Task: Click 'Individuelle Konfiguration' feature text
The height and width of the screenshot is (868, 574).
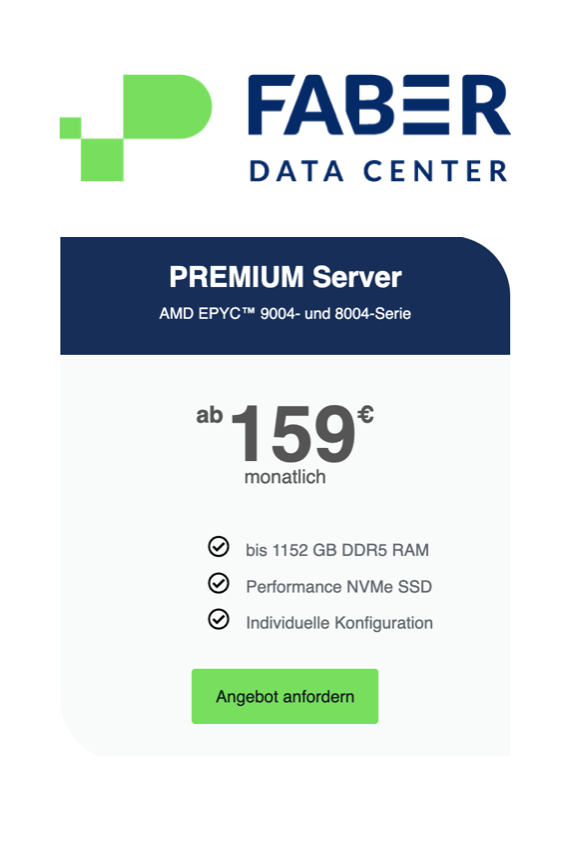Action: (x=339, y=623)
